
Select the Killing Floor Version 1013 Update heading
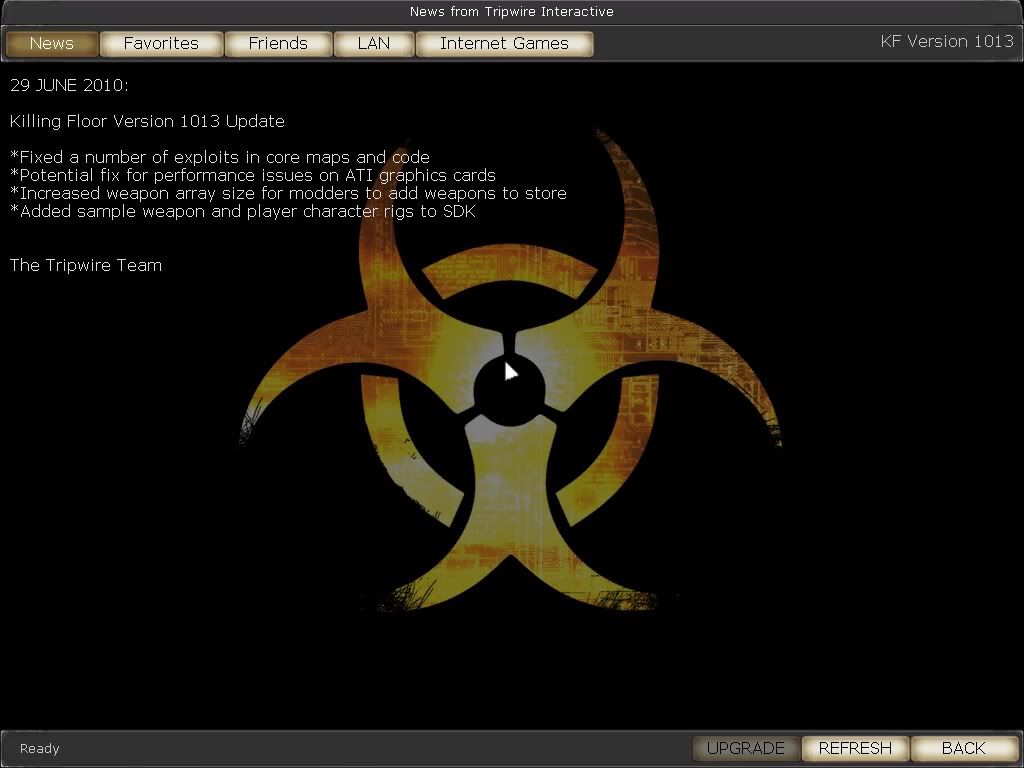(x=147, y=121)
